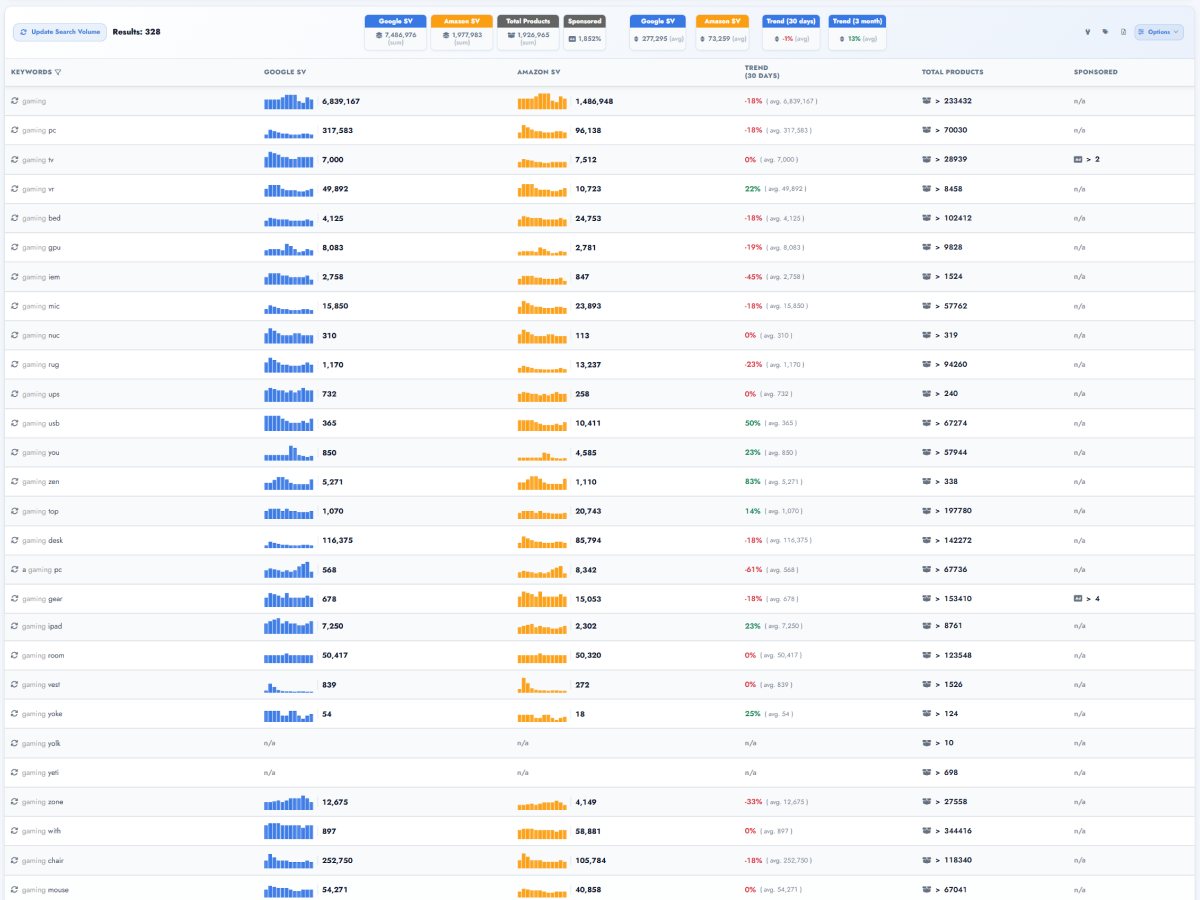
Task: Open the Options dropdown
Action: click(x=1159, y=32)
